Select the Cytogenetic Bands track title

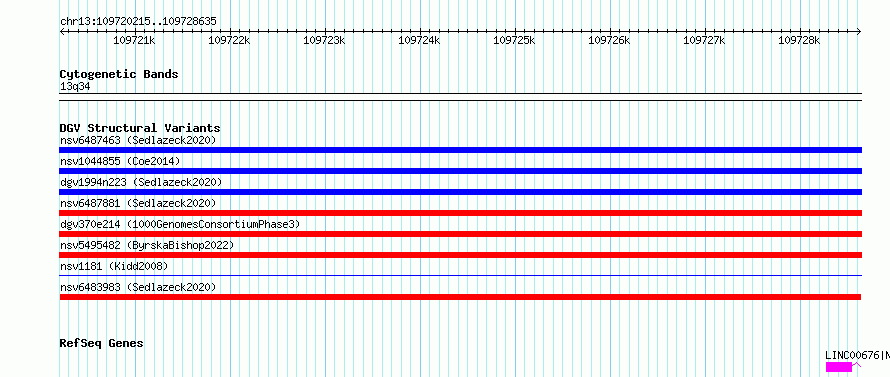(119, 74)
